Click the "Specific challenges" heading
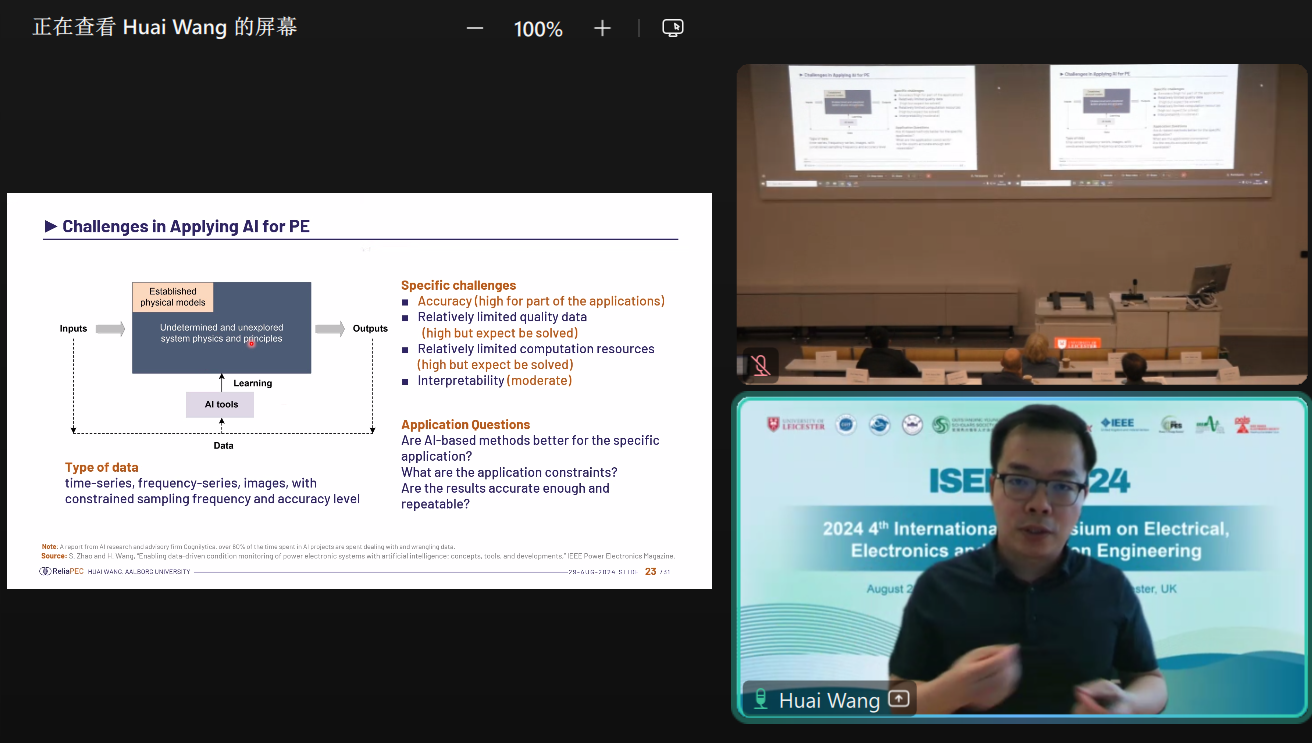 [x=458, y=285]
